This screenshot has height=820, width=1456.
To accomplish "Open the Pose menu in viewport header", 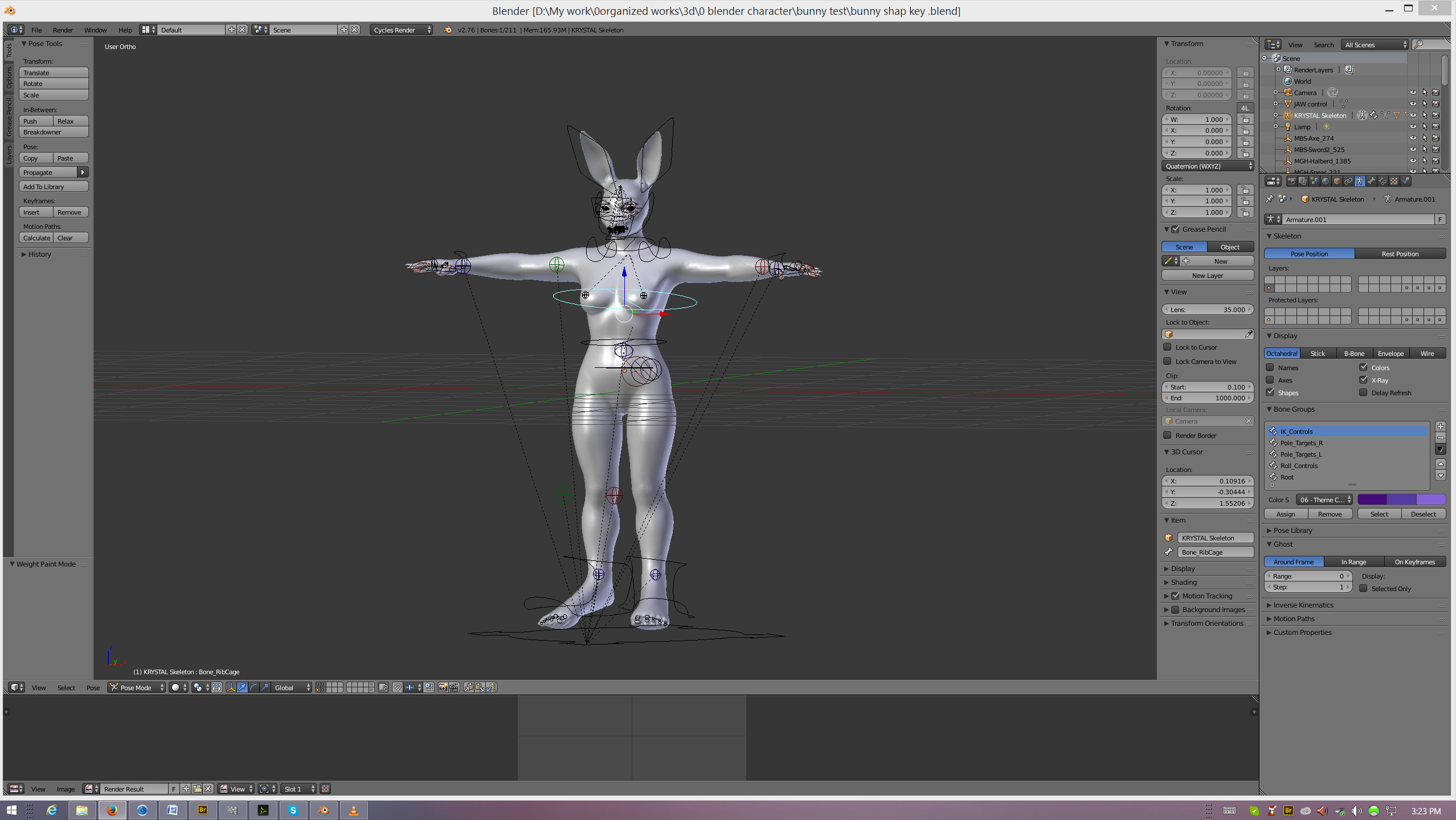I will [x=93, y=687].
